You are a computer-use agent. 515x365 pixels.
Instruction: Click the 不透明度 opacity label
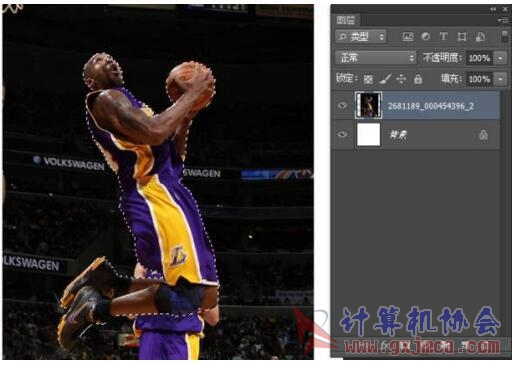442,58
